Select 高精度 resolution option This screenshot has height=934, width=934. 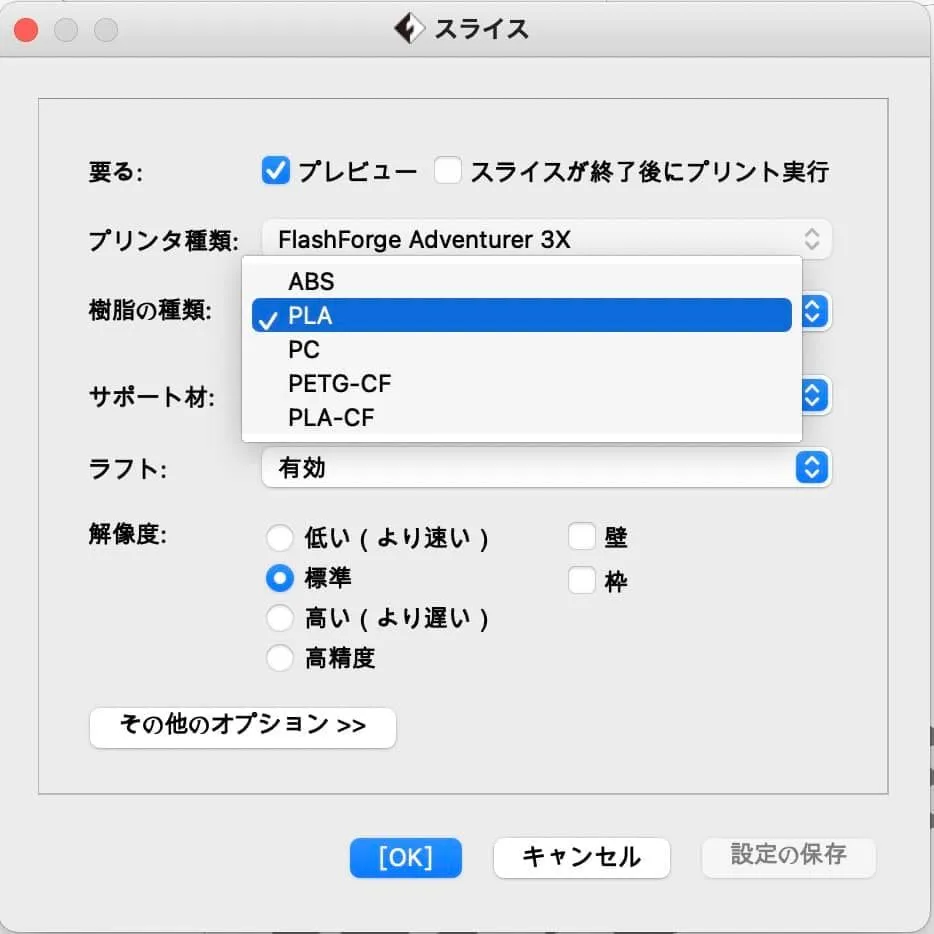[279, 658]
